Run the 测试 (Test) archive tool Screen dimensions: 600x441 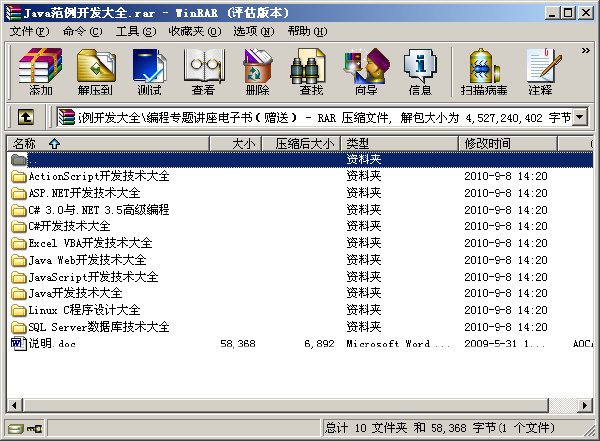pyautogui.click(x=149, y=72)
